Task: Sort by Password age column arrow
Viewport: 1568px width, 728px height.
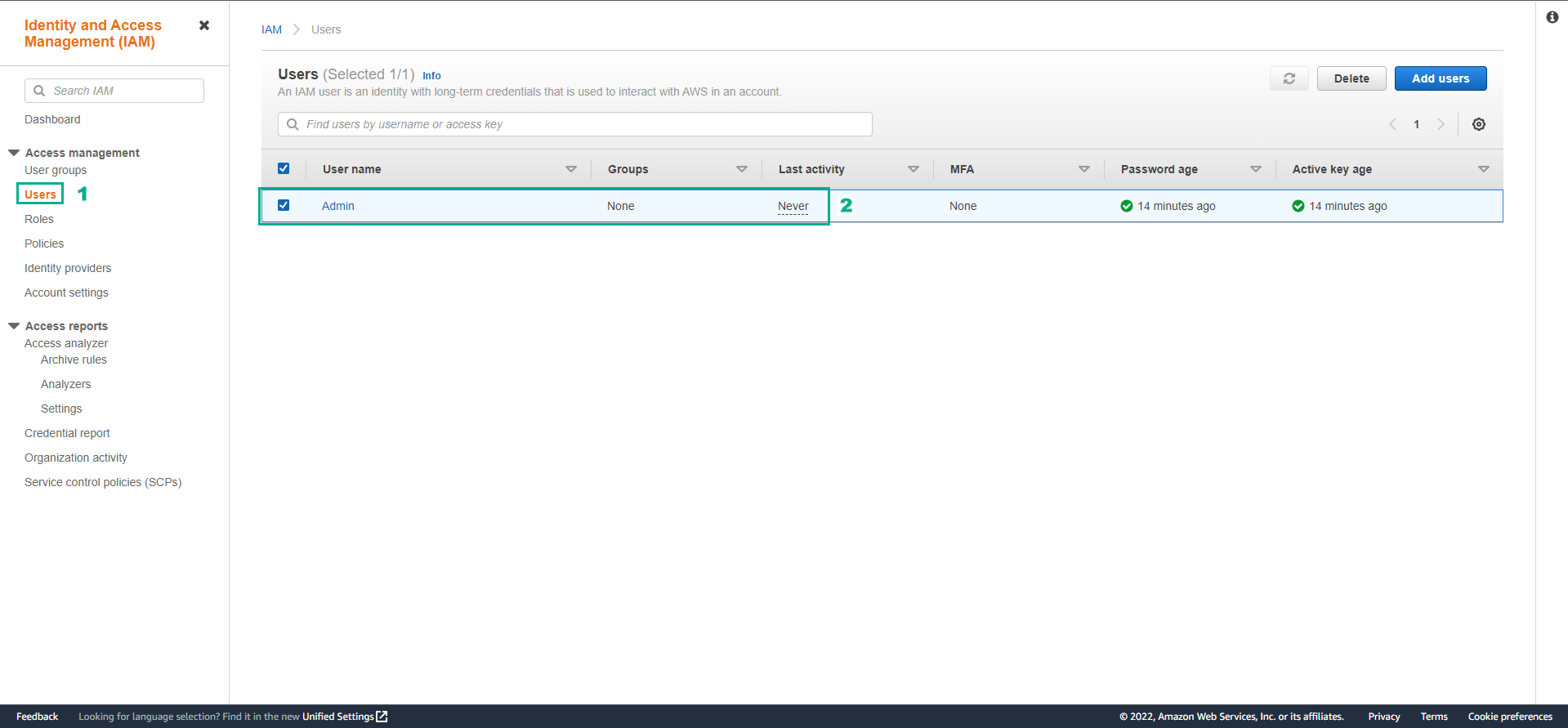Action: (x=1256, y=169)
